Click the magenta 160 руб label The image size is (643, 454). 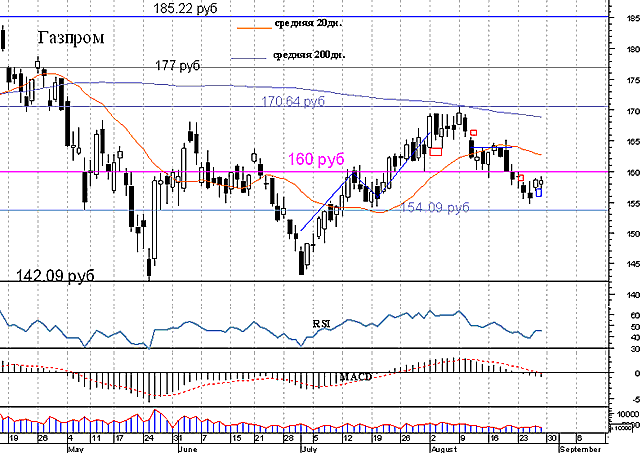coord(316,159)
